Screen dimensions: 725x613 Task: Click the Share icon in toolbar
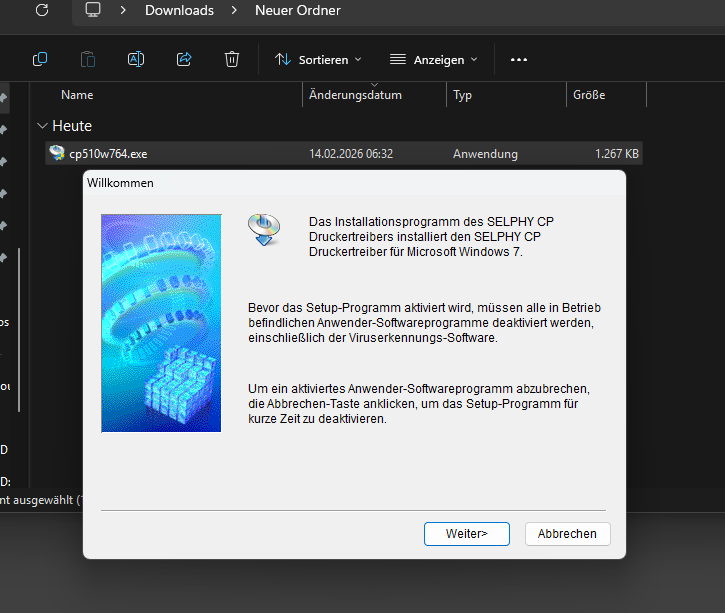click(184, 59)
